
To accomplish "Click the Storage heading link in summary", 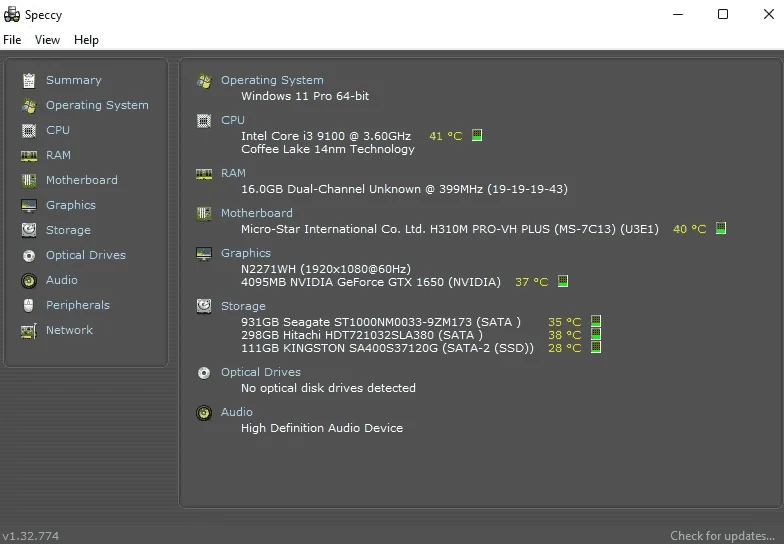I will pyautogui.click(x=243, y=306).
